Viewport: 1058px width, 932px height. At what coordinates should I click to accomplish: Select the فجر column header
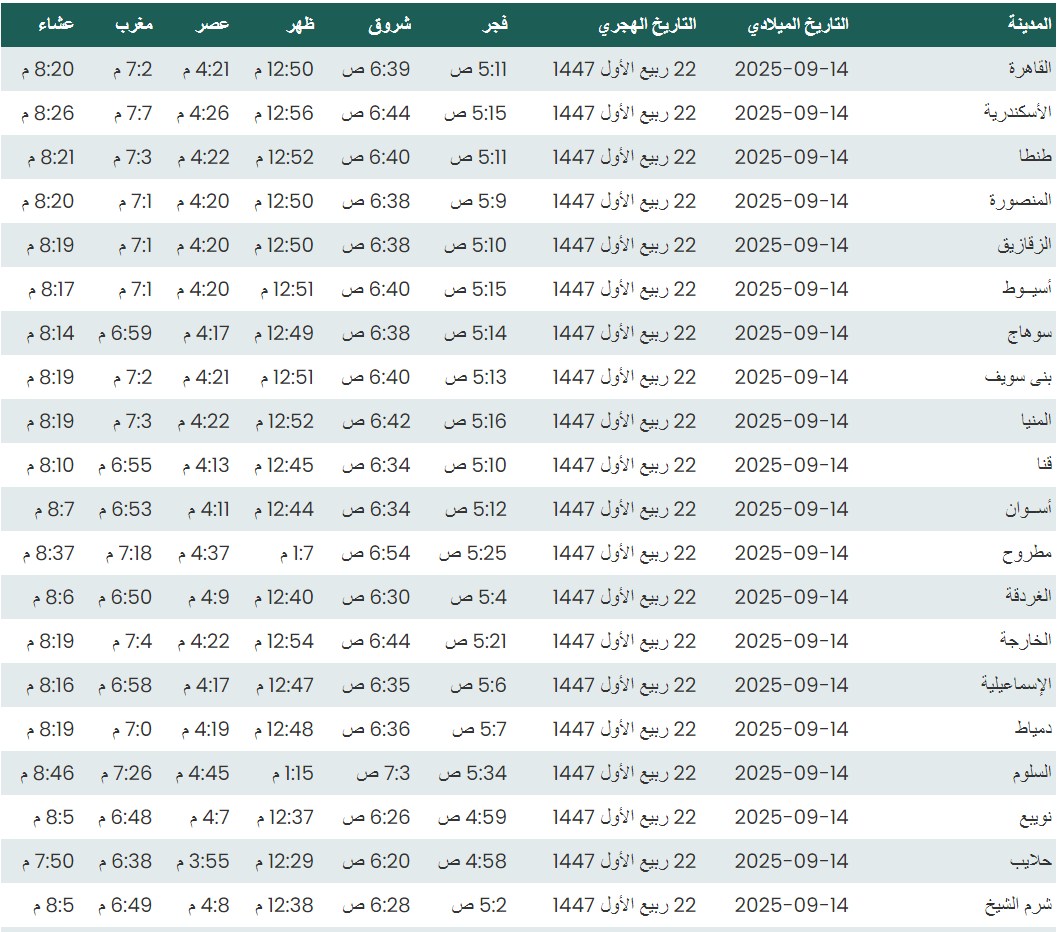(x=496, y=24)
